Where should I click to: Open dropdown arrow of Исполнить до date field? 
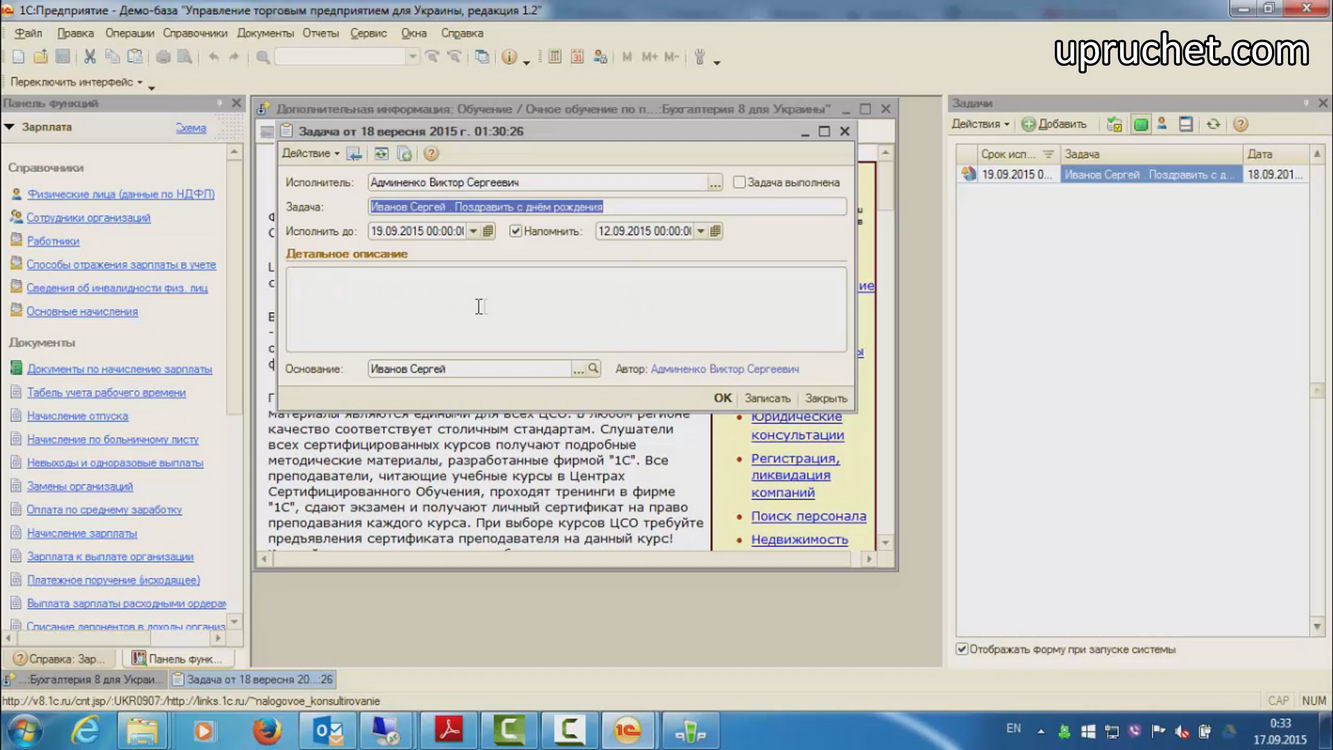[x=474, y=231]
